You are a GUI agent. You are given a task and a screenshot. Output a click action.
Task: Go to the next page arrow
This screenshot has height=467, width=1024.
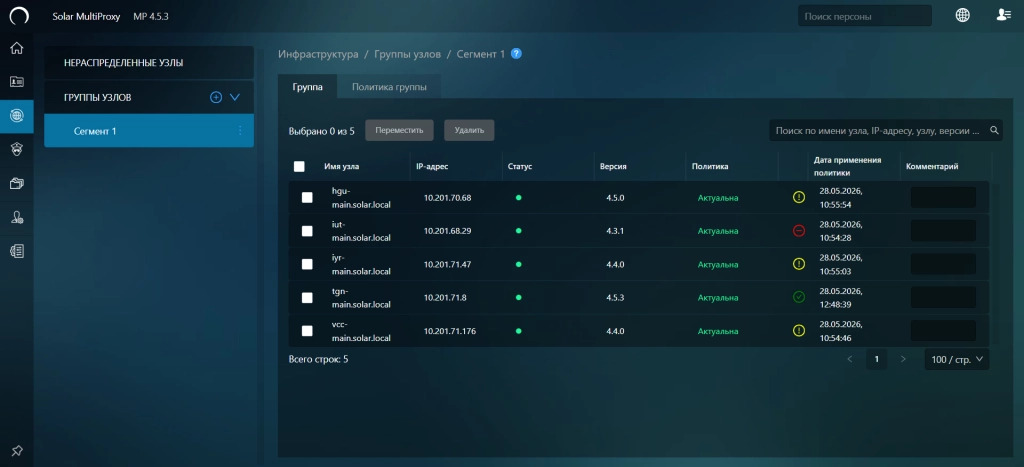(x=903, y=359)
